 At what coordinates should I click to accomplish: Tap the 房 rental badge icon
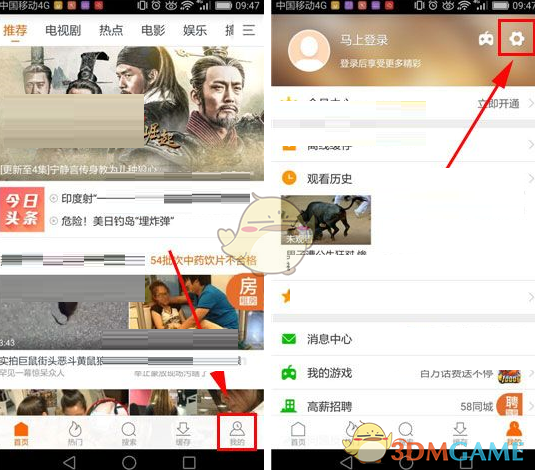(247, 290)
